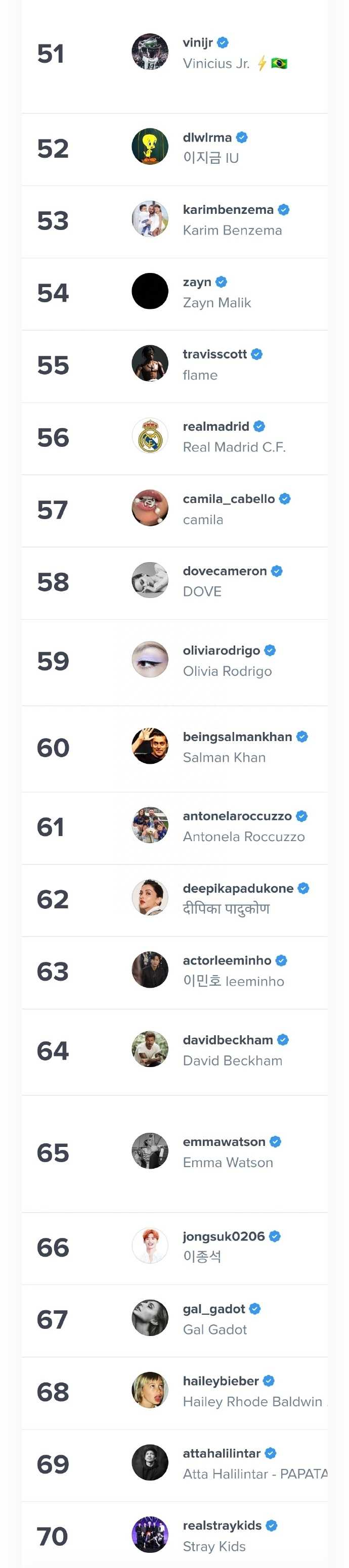Open Emma Watson's avatar image
This screenshot has width=349, height=1568.
(150, 1151)
